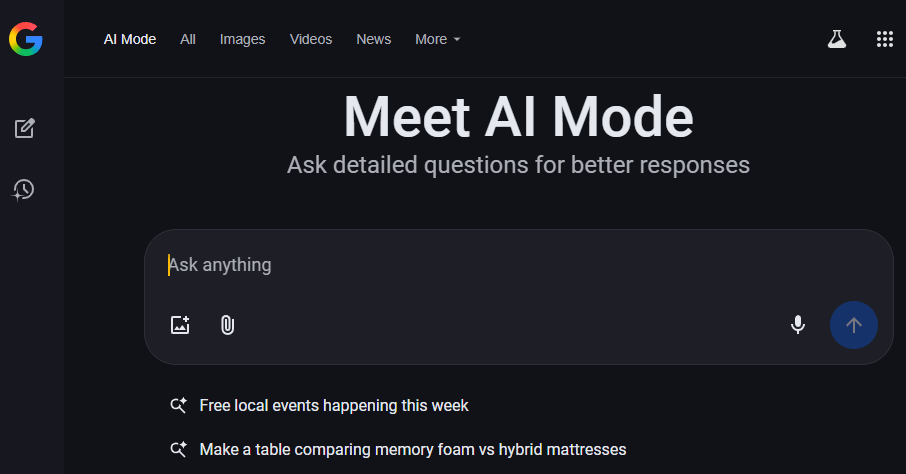Select the memory foam vs hybrid mattresses suggestion
This screenshot has width=906, height=474.
(x=412, y=449)
